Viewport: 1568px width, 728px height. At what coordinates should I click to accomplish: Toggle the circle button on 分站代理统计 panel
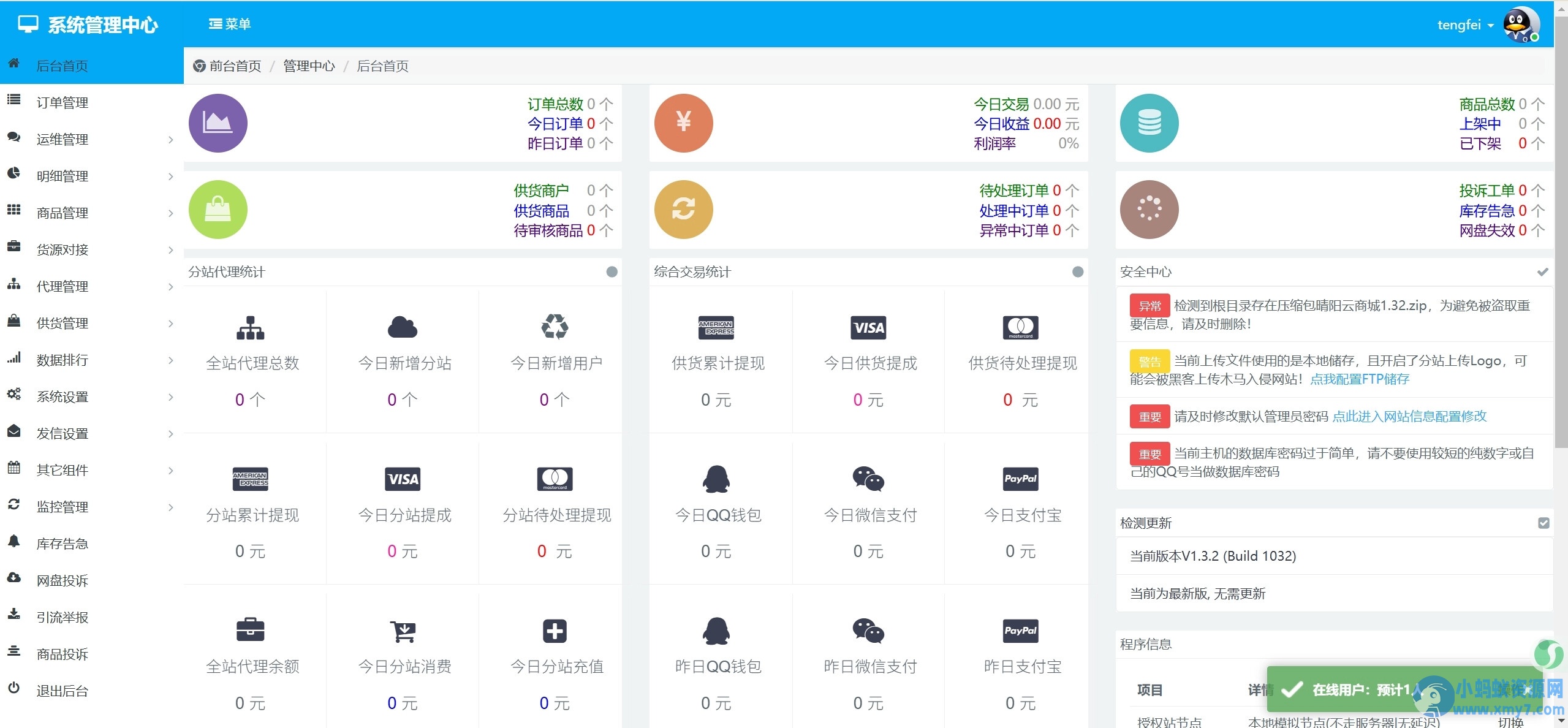pyautogui.click(x=612, y=272)
